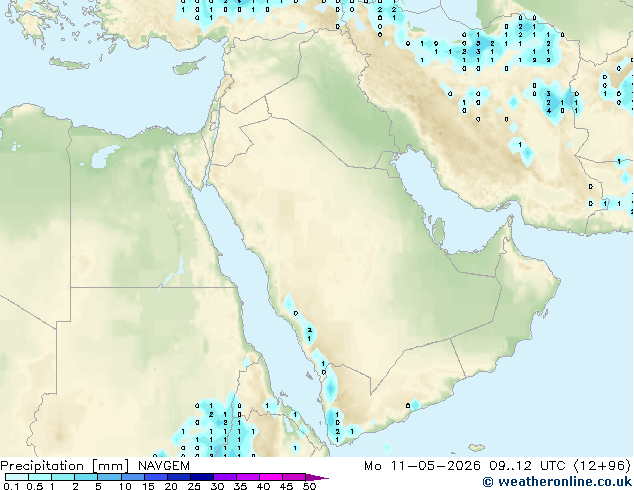The image size is (634, 490).
Task: Click the 45–50 mm legend swatch
Action: point(294,477)
